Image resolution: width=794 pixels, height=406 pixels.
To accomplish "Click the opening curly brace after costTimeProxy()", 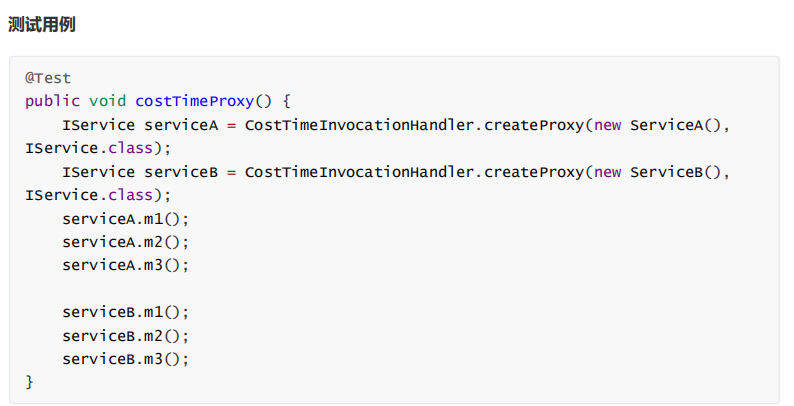I will point(286,101).
